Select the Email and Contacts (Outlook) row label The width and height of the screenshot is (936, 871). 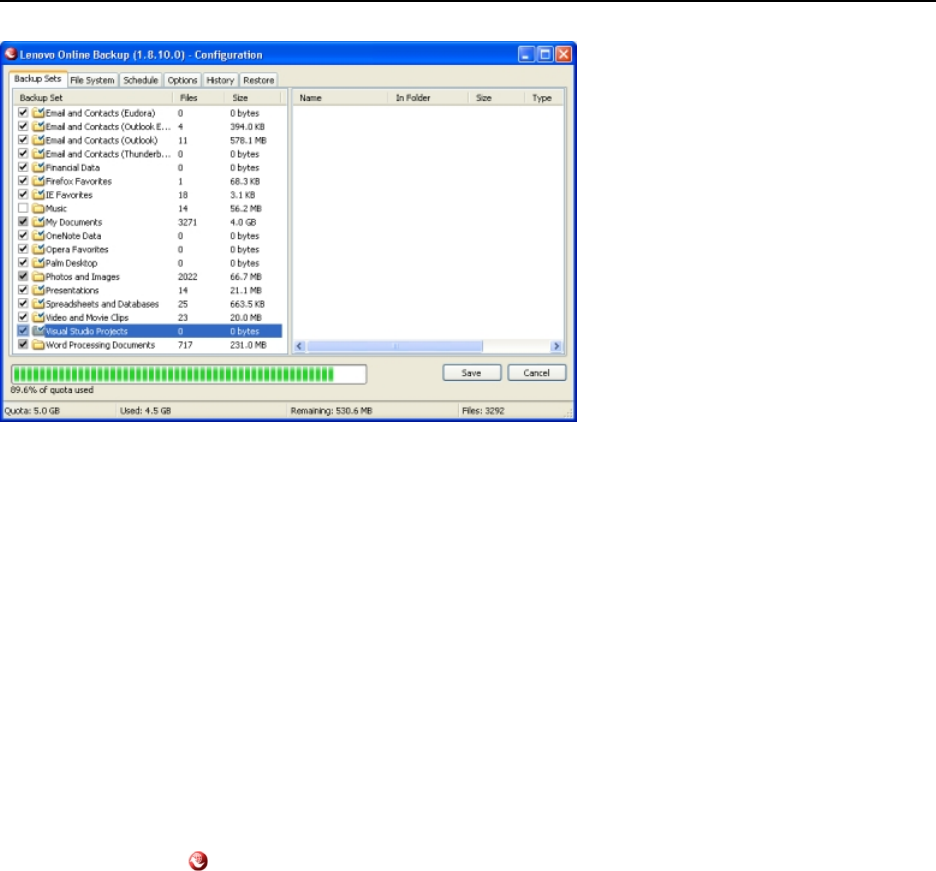tap(101, 140)
